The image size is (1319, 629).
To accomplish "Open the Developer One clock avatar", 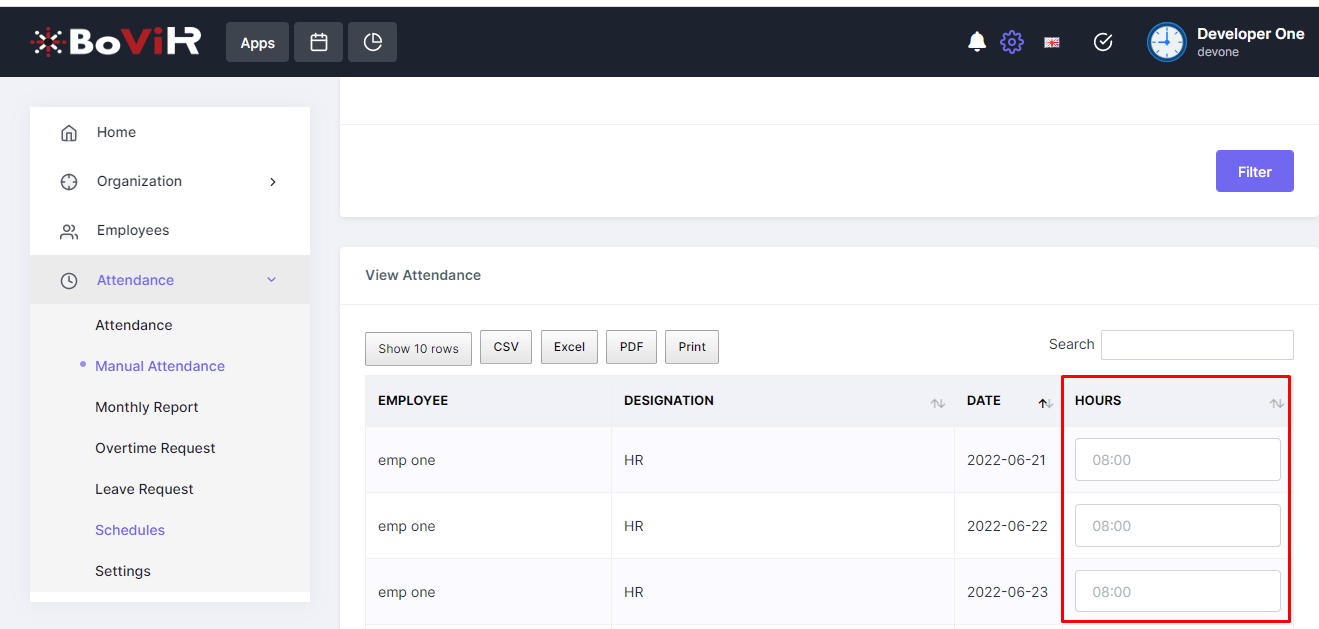I will click(1166, 42).
